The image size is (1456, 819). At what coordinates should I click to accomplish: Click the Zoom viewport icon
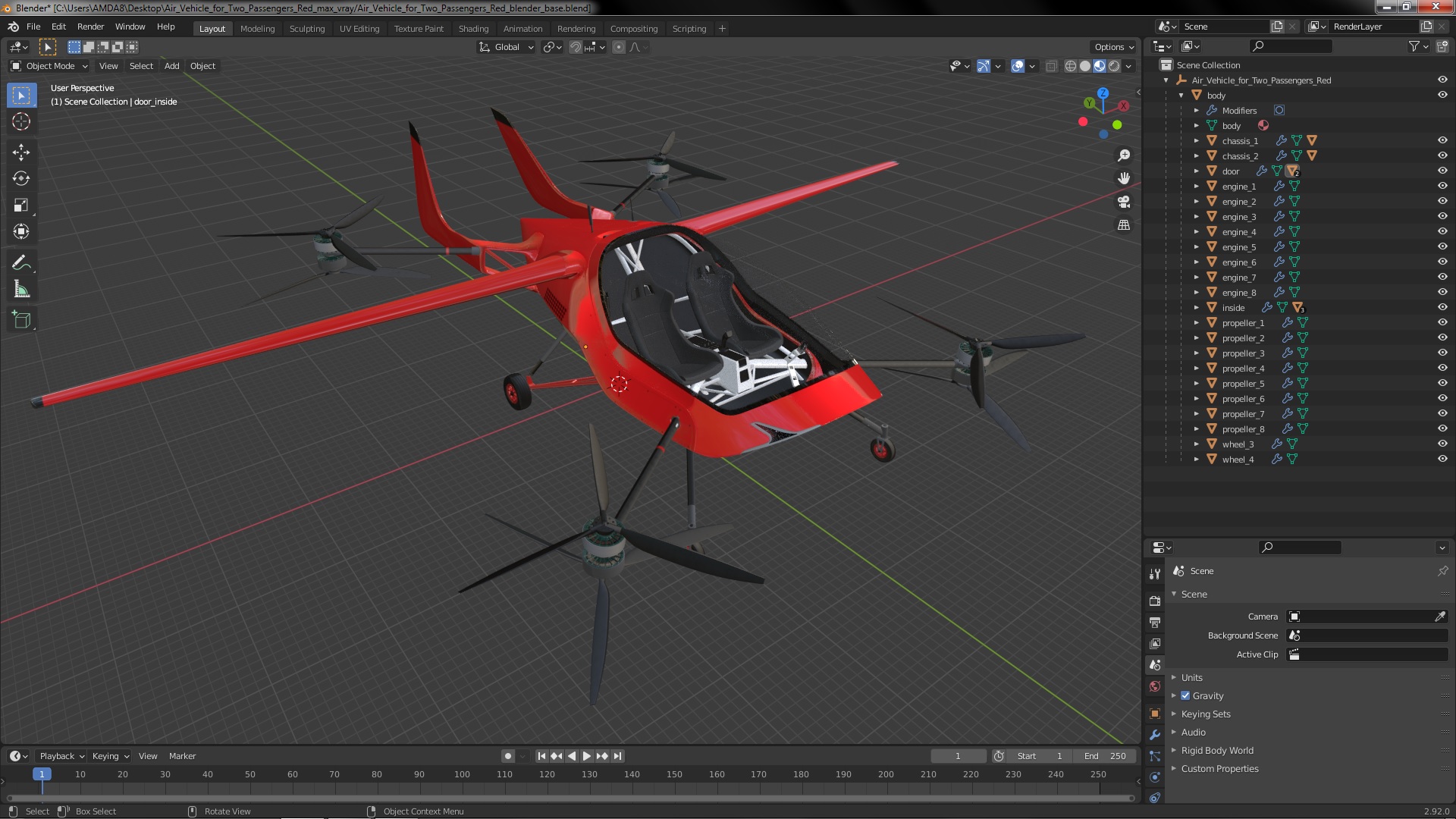1124,155
